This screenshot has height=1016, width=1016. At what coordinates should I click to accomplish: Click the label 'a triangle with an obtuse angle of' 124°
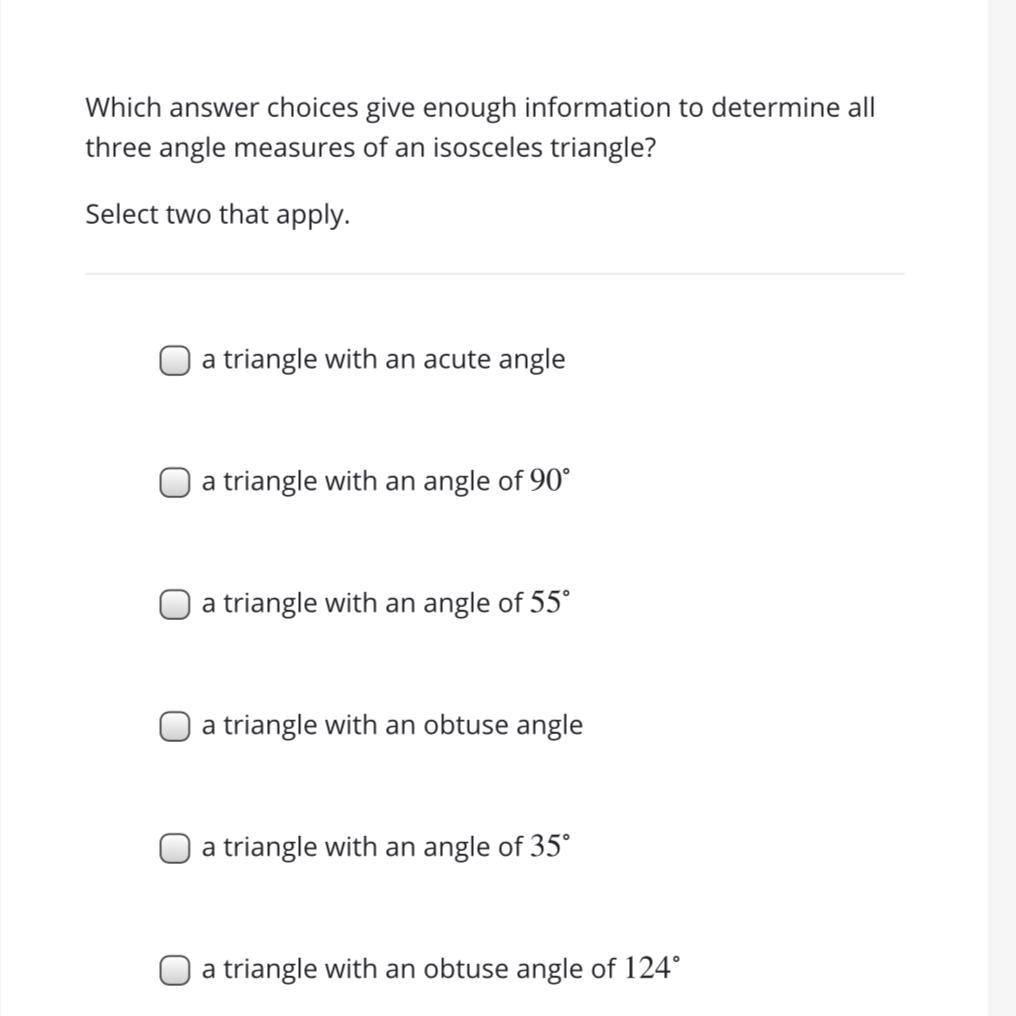(408, 969)
